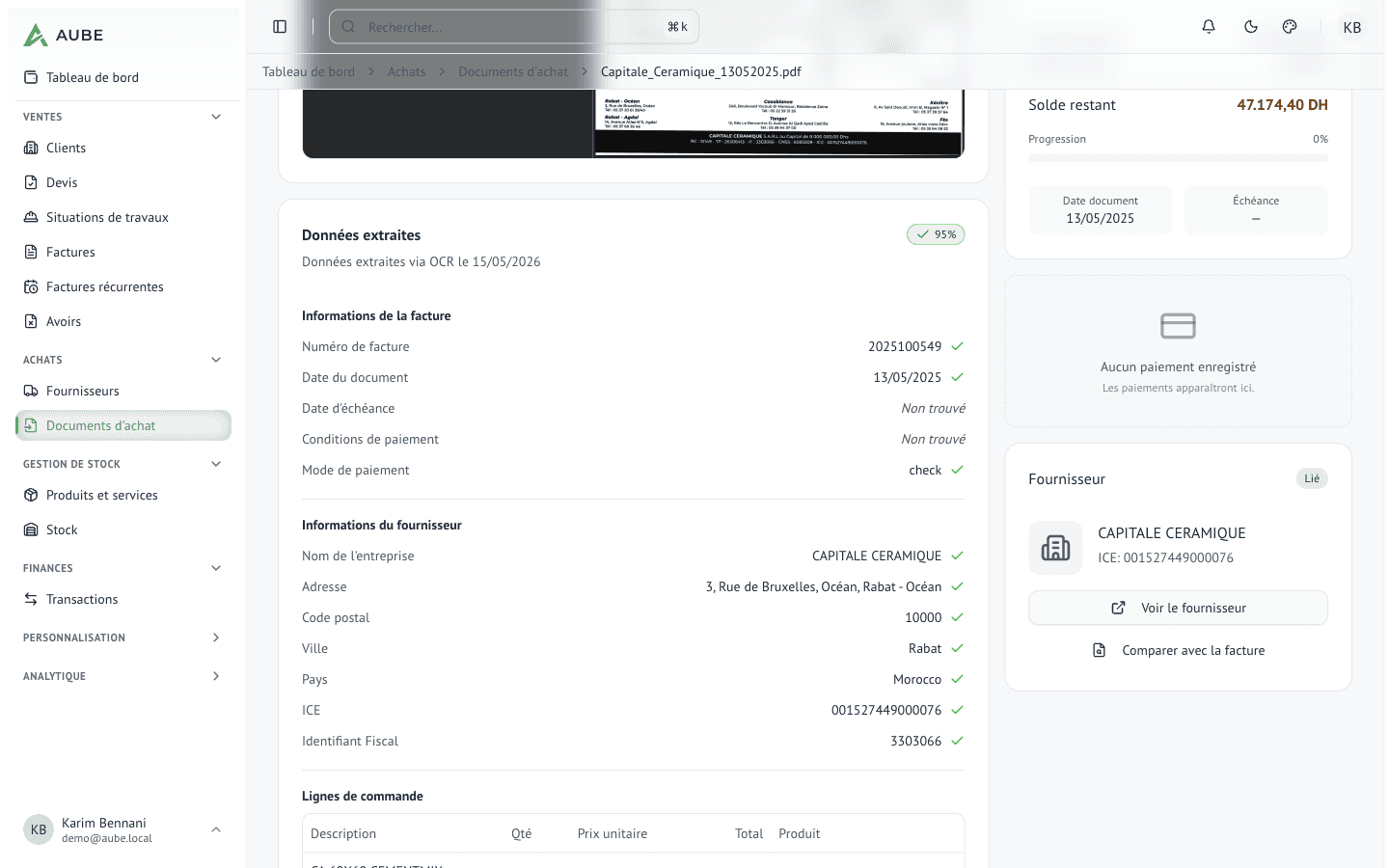Go to Tableau de bord breadcrumb
This screenshot has width=1389, height=868.
pos(309,71)
